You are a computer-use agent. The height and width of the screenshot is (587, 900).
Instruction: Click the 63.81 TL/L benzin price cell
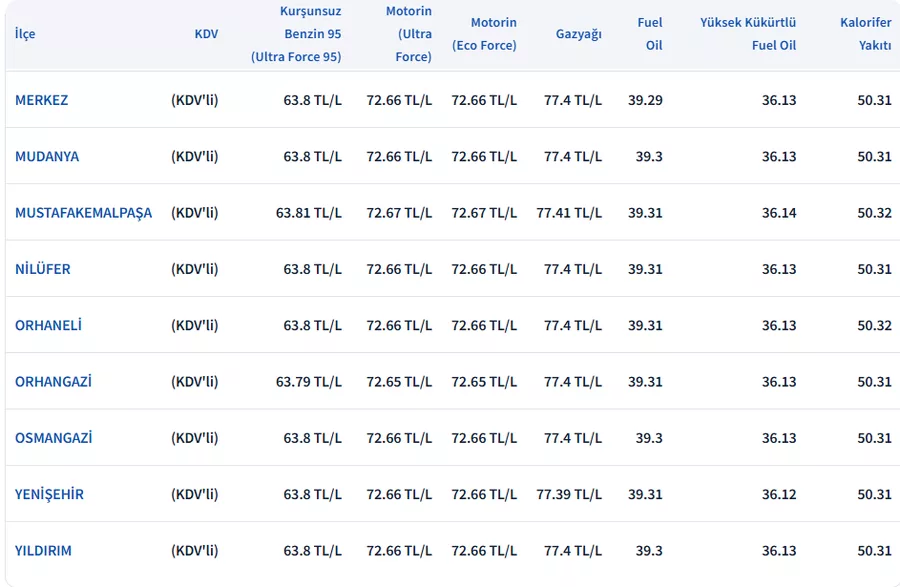pos(308,213)
